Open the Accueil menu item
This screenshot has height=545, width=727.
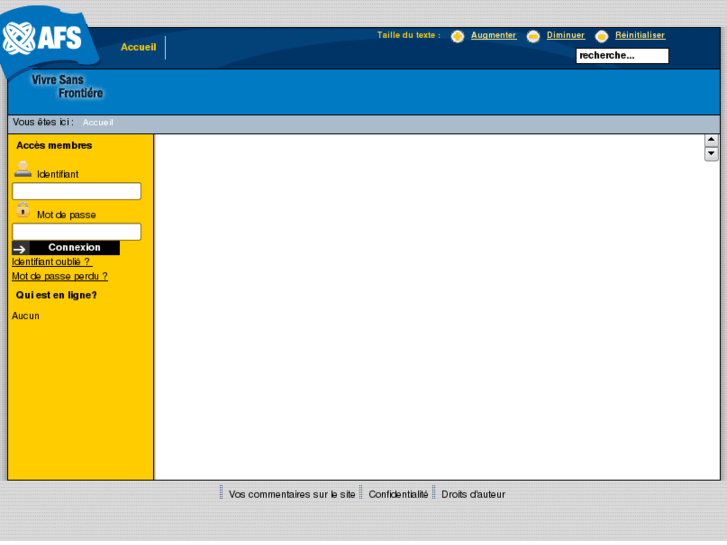[138, 47]
